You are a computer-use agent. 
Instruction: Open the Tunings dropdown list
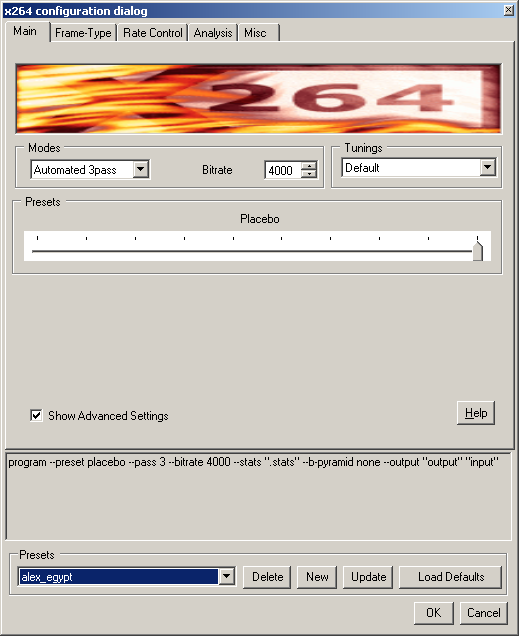click(x=488, y=167)
